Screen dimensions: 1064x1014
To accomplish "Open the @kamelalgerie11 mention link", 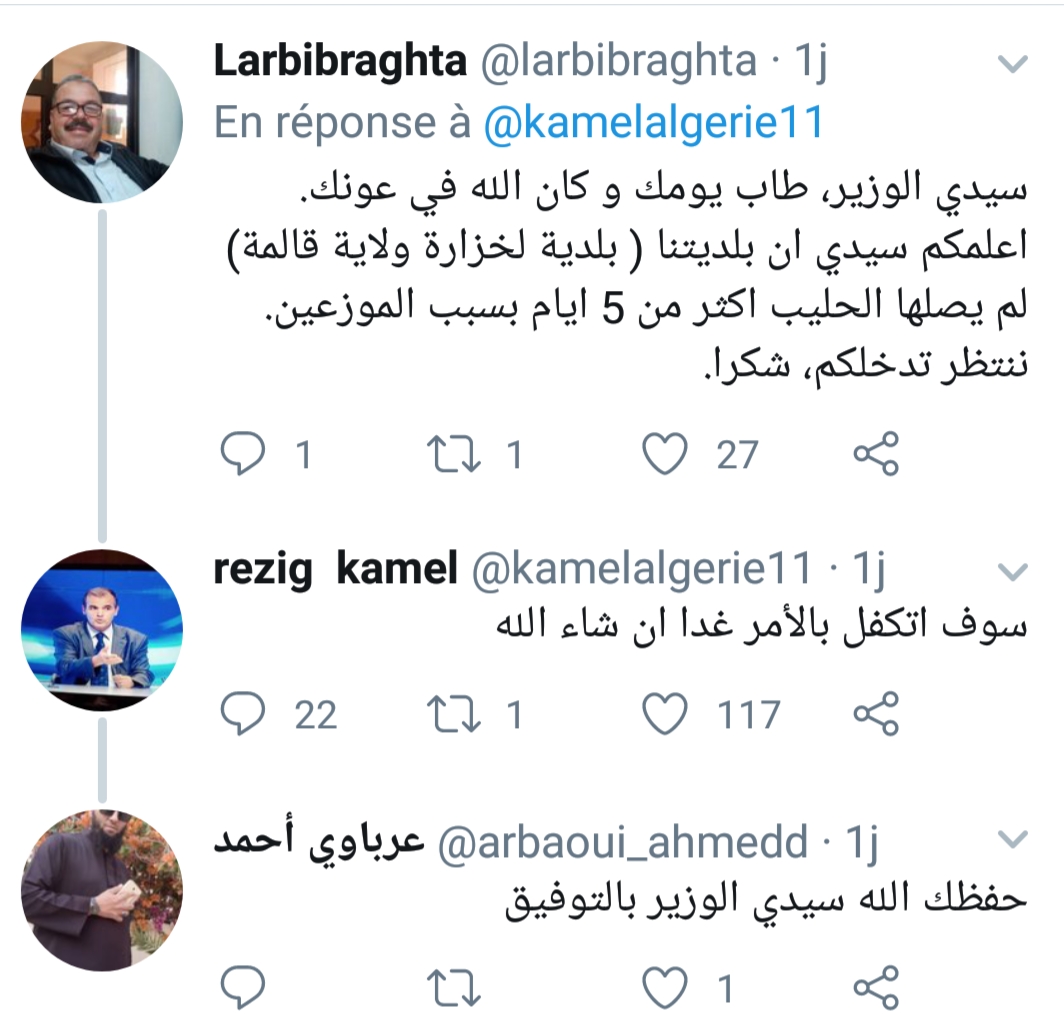I will pos(652,122).
